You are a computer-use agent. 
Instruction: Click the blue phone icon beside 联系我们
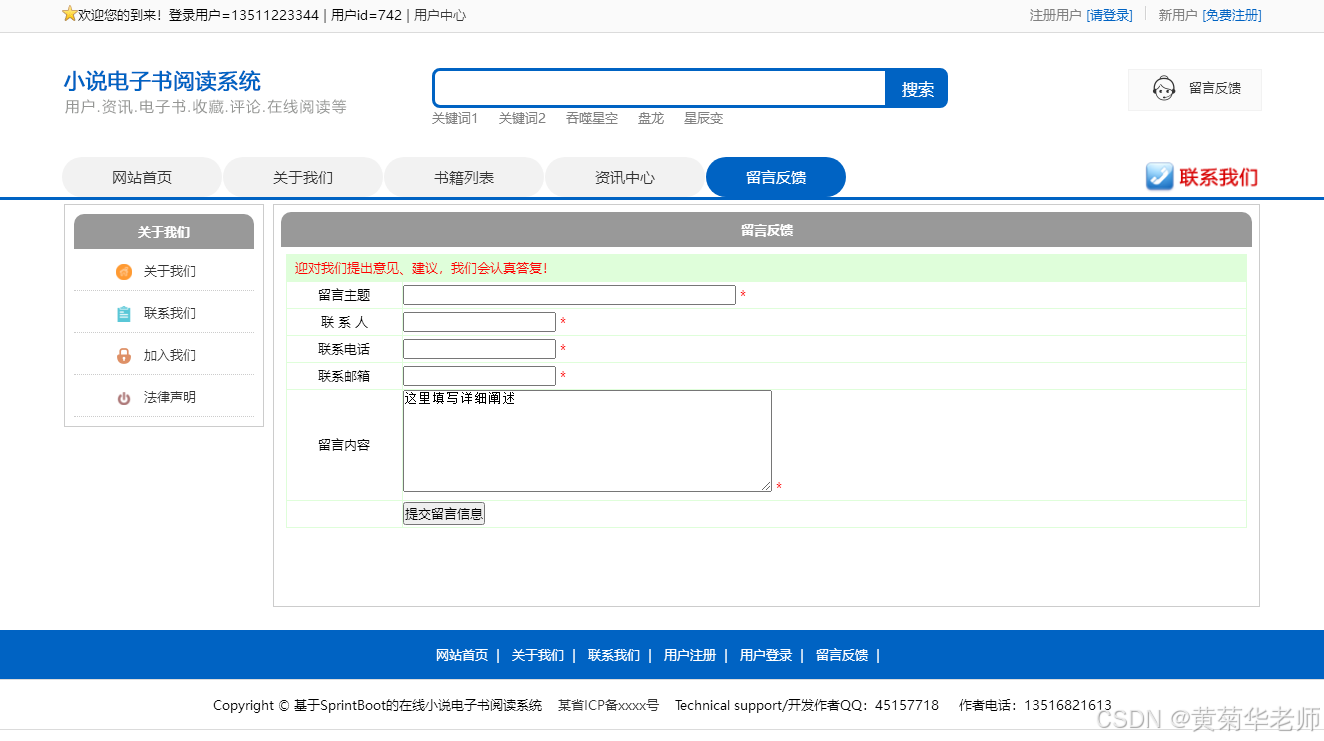[1159, 177]
